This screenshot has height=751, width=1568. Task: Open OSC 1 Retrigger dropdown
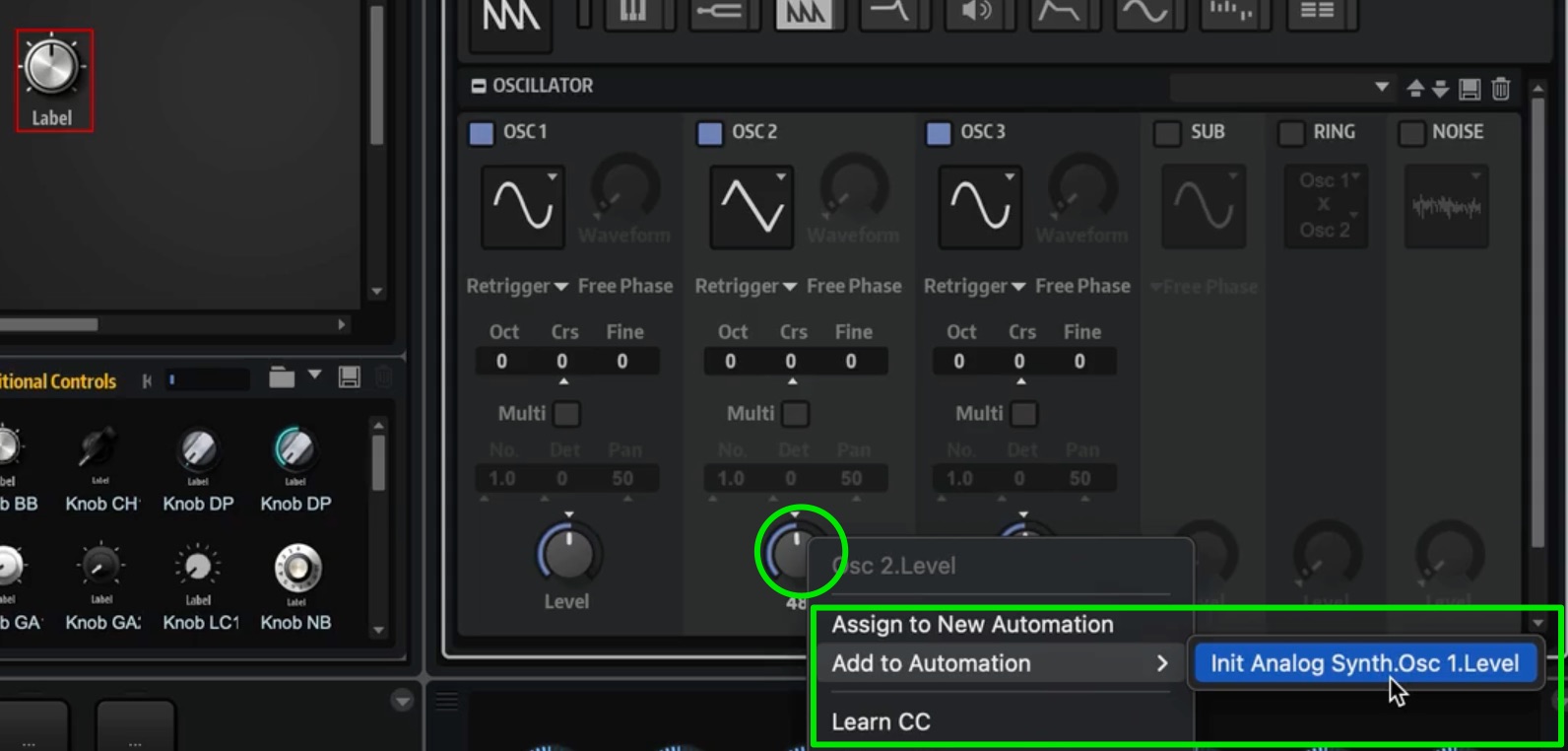point(517,286)
